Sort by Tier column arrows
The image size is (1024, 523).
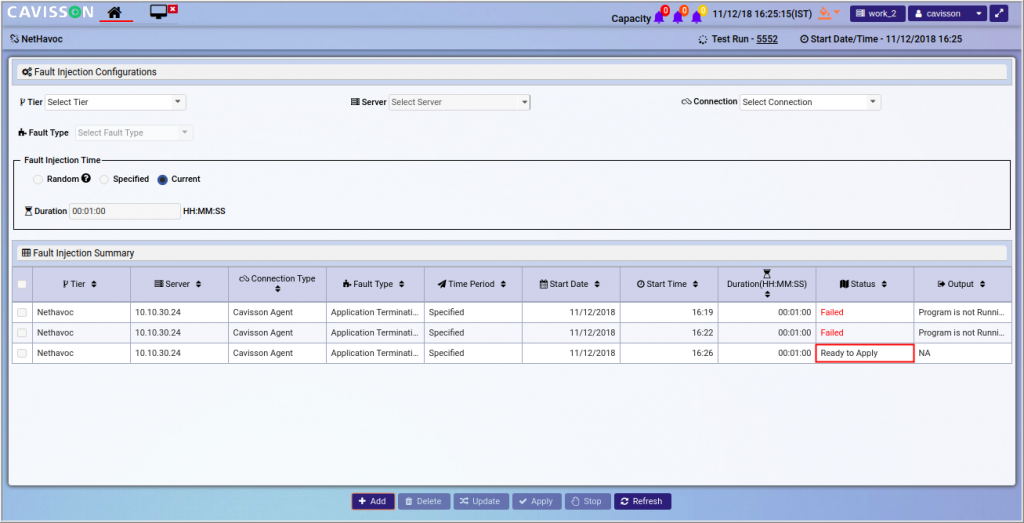coord(94,285)
